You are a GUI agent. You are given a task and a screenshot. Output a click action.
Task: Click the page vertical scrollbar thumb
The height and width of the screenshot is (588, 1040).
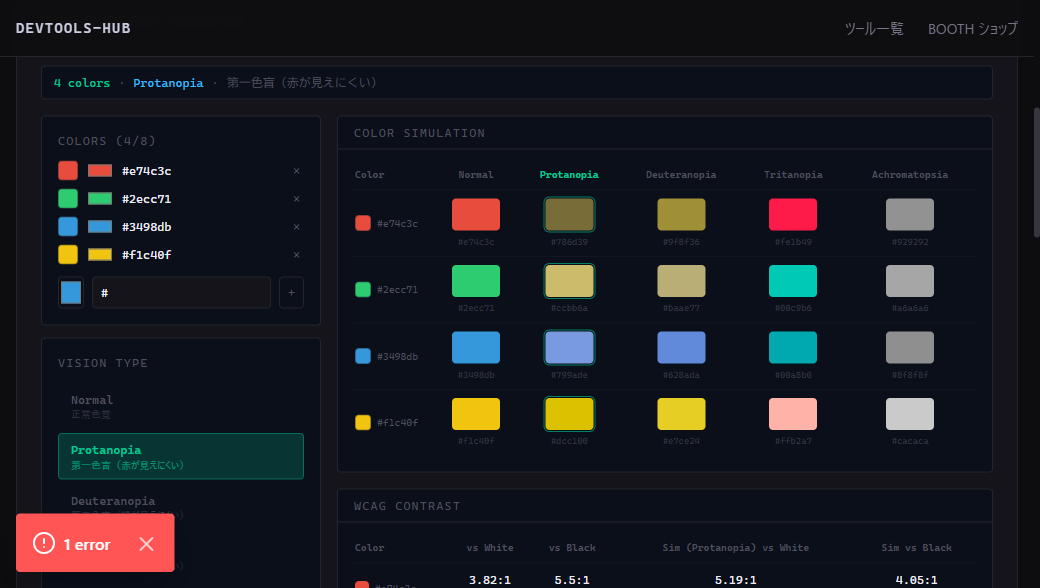(1036, 172)
